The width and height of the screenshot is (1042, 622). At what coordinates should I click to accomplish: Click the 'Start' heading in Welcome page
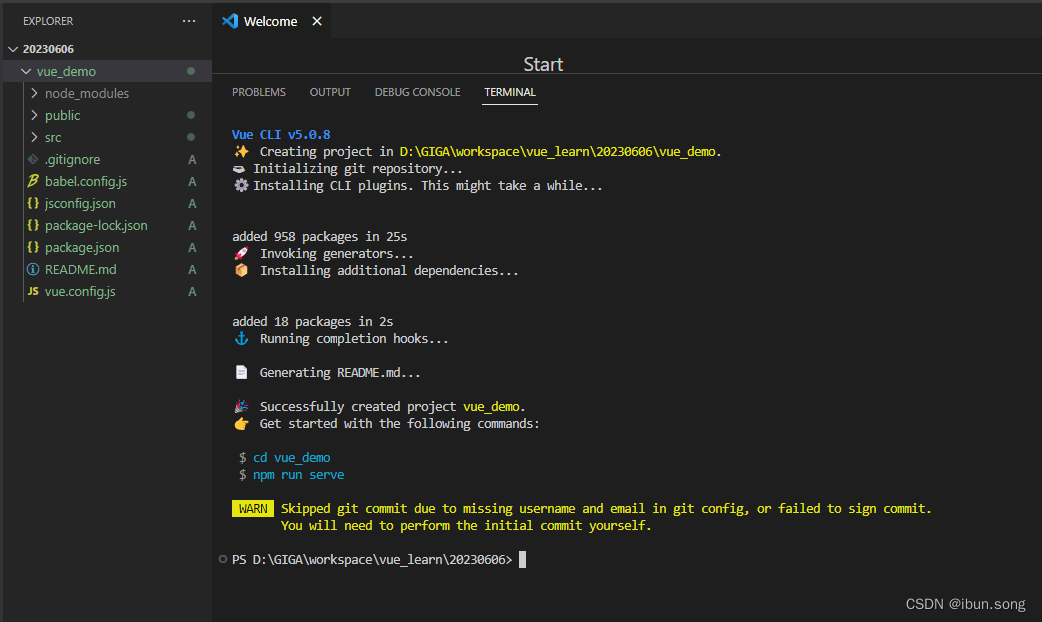click(x=543, y=64)
